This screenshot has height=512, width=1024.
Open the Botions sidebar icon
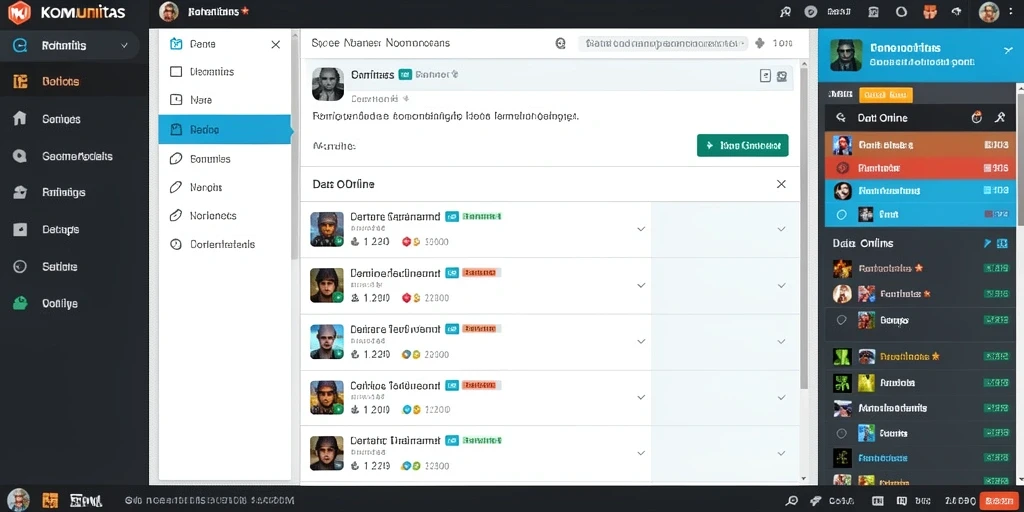[20, 82]
